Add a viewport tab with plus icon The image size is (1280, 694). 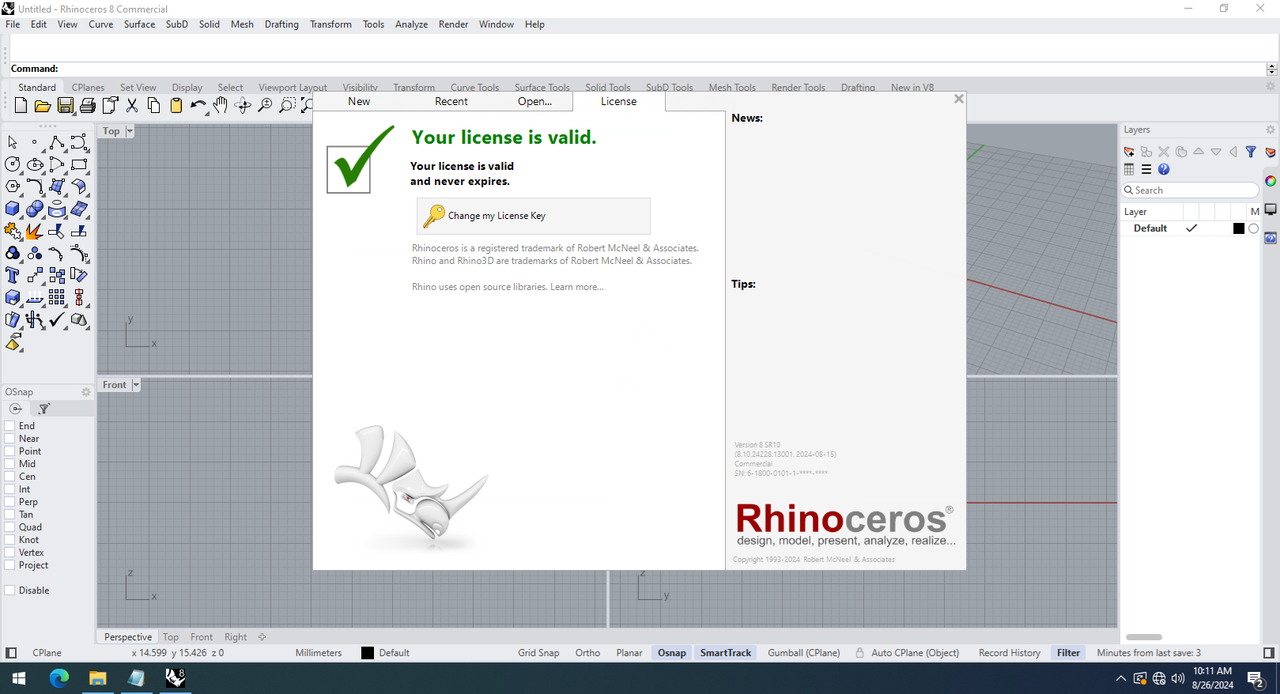click(262, 637)
